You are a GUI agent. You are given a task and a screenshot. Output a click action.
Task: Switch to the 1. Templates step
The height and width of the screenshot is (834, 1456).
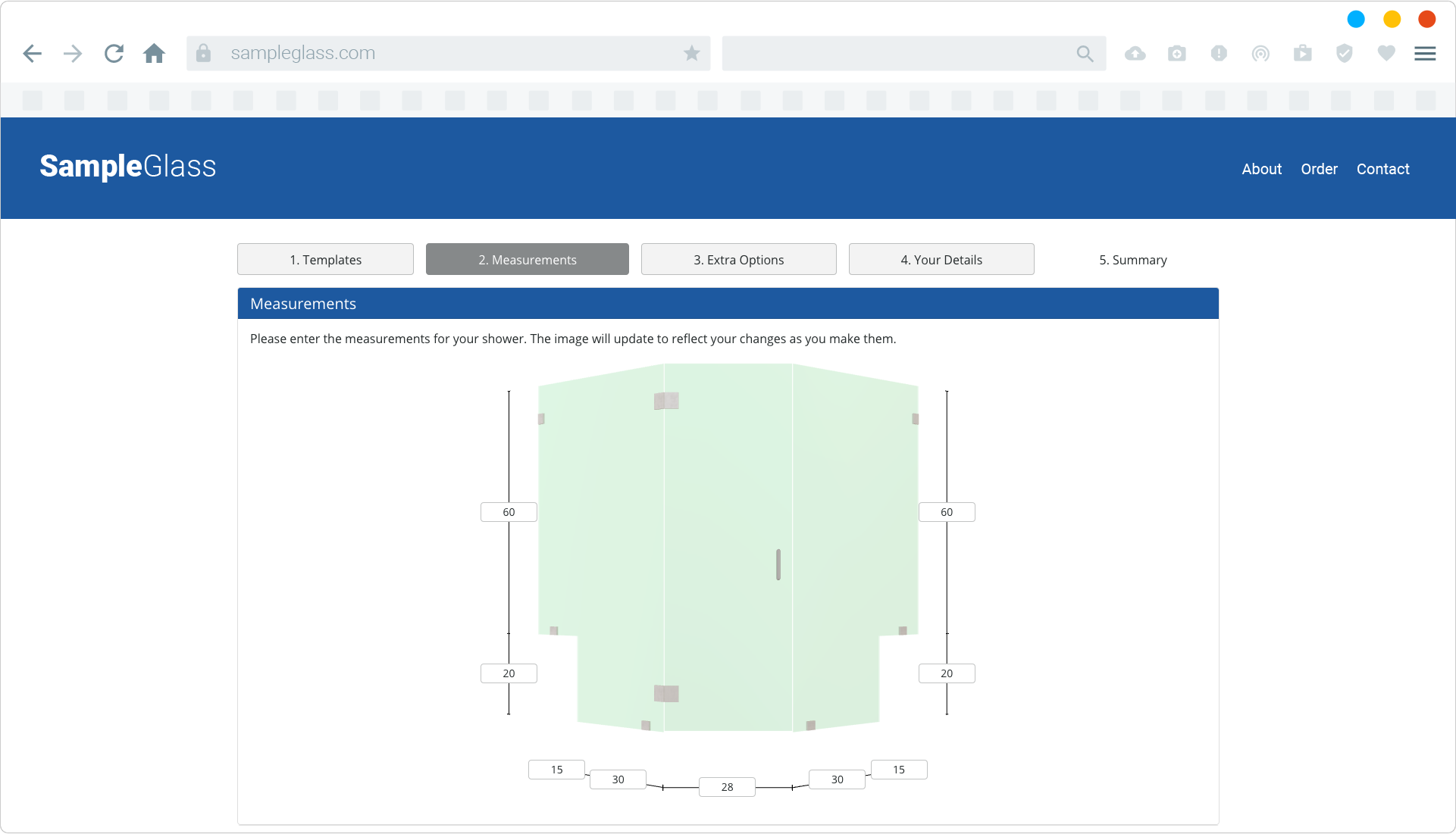[x=325, y=260]
